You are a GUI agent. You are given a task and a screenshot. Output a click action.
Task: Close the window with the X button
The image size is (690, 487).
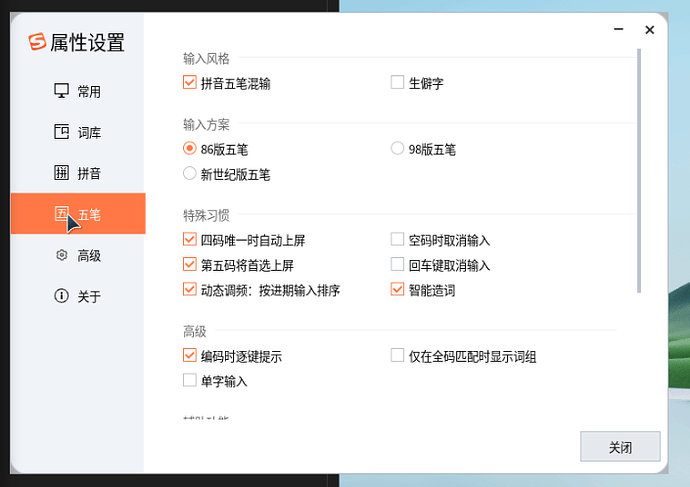coord(650,29)
